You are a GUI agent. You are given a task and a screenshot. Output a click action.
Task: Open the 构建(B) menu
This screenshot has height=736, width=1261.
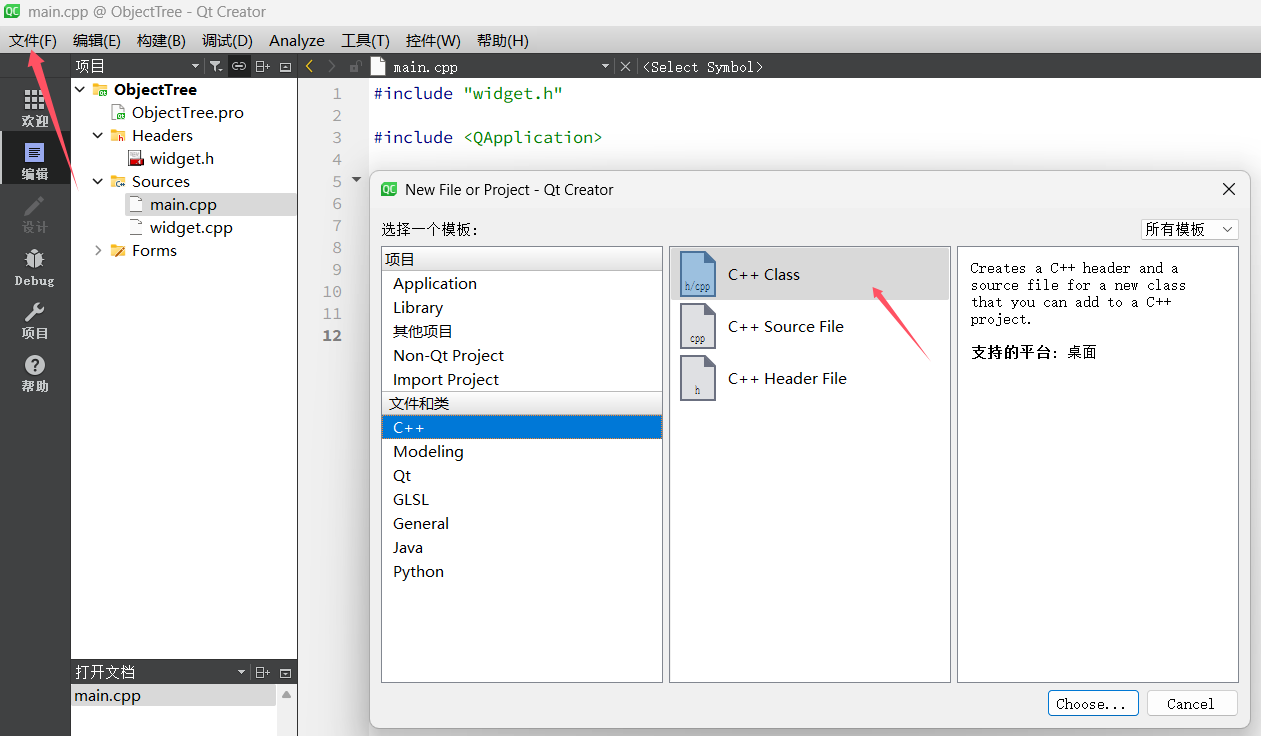point(161,40)
